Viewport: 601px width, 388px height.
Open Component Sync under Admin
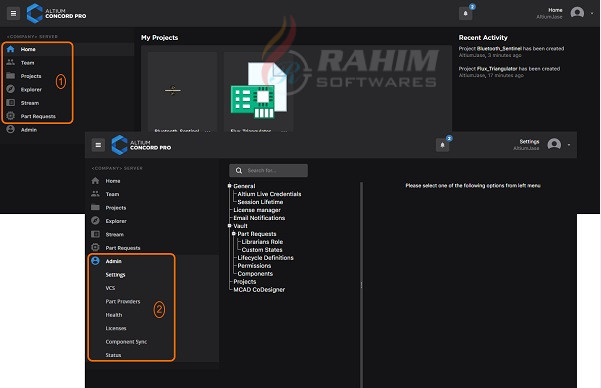(x=126, y=342)
